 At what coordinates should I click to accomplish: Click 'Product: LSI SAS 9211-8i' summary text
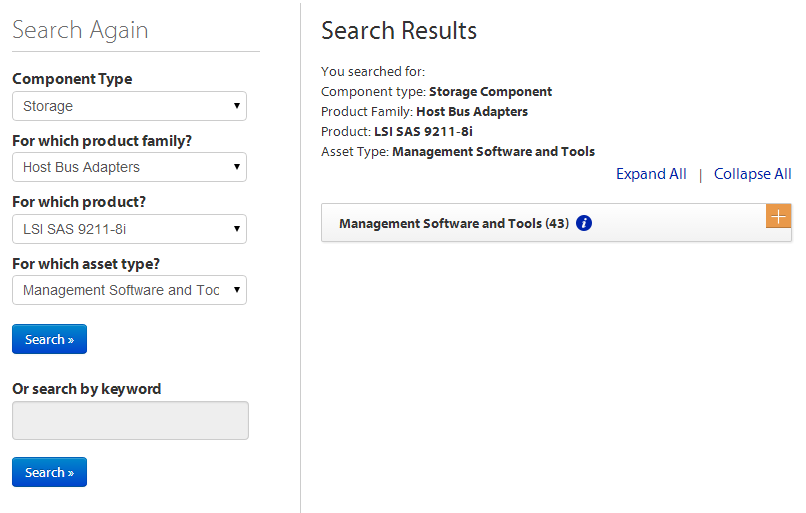tap(397, 132)
